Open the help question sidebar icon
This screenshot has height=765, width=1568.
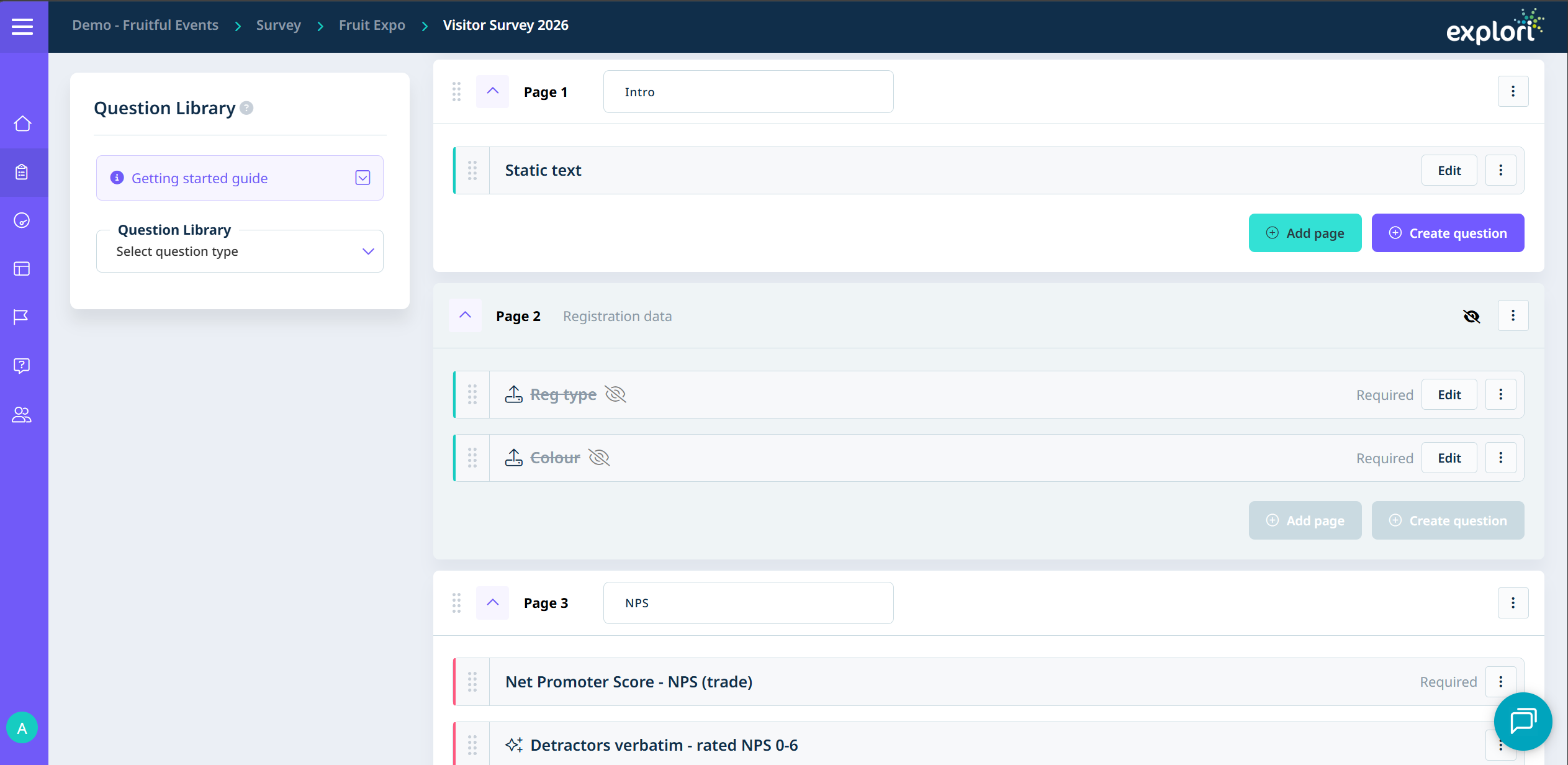[x=22, y=366]
